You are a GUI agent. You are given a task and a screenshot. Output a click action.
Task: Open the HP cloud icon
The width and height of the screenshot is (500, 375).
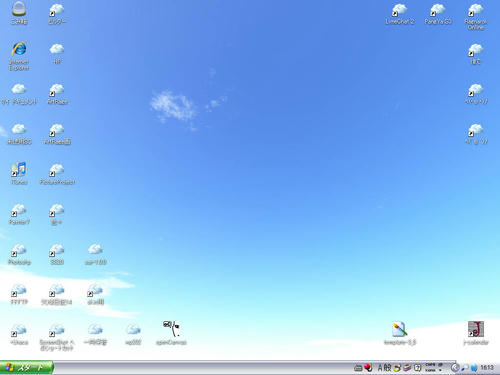57,49
